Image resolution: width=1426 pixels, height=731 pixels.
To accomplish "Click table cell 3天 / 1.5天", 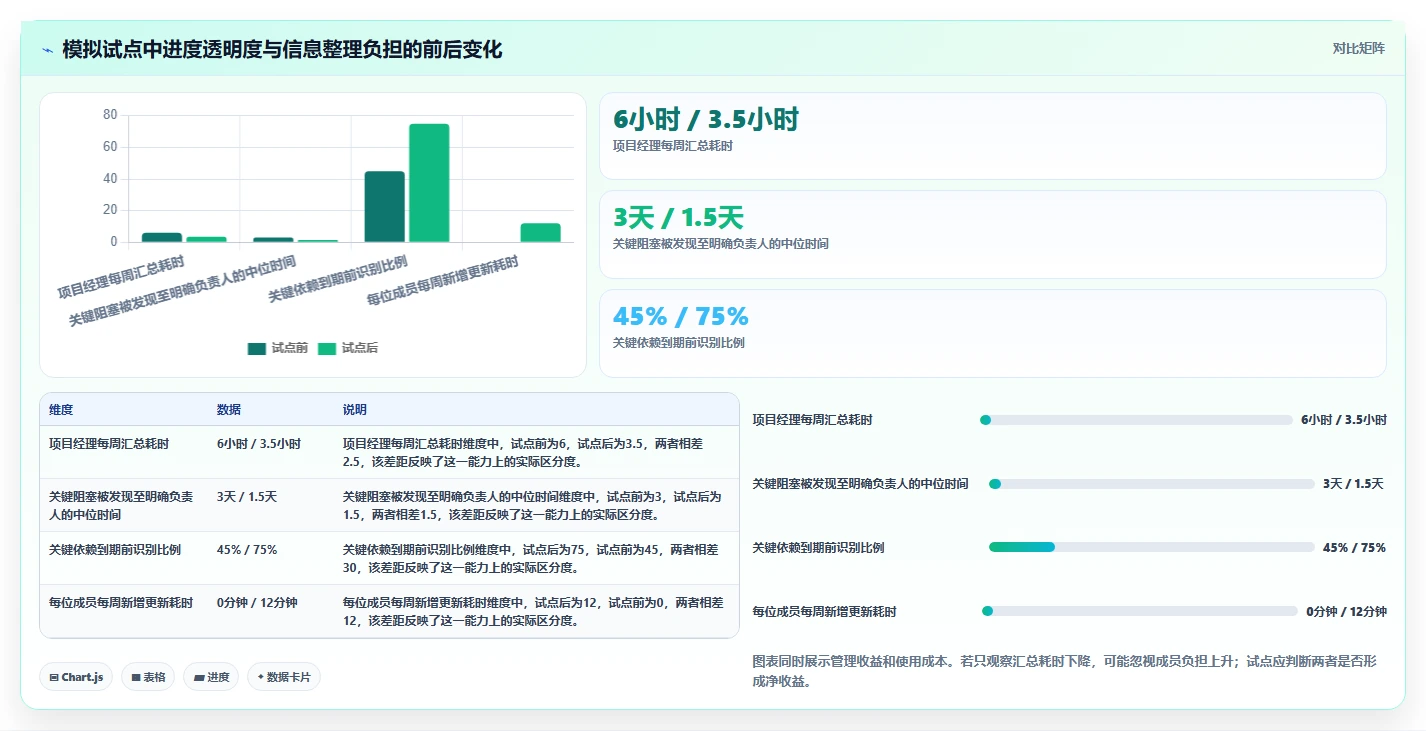I will pos(247,497).
